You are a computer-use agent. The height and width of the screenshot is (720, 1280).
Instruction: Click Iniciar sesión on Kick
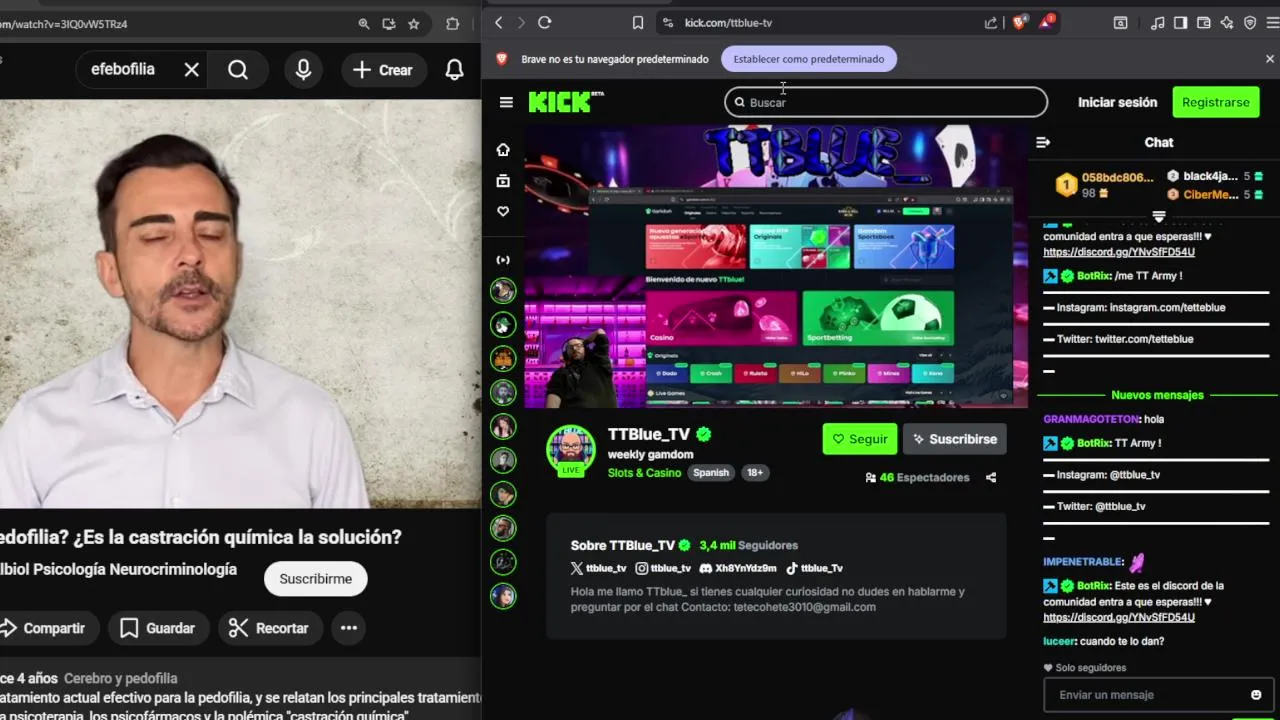(1117, 102)
